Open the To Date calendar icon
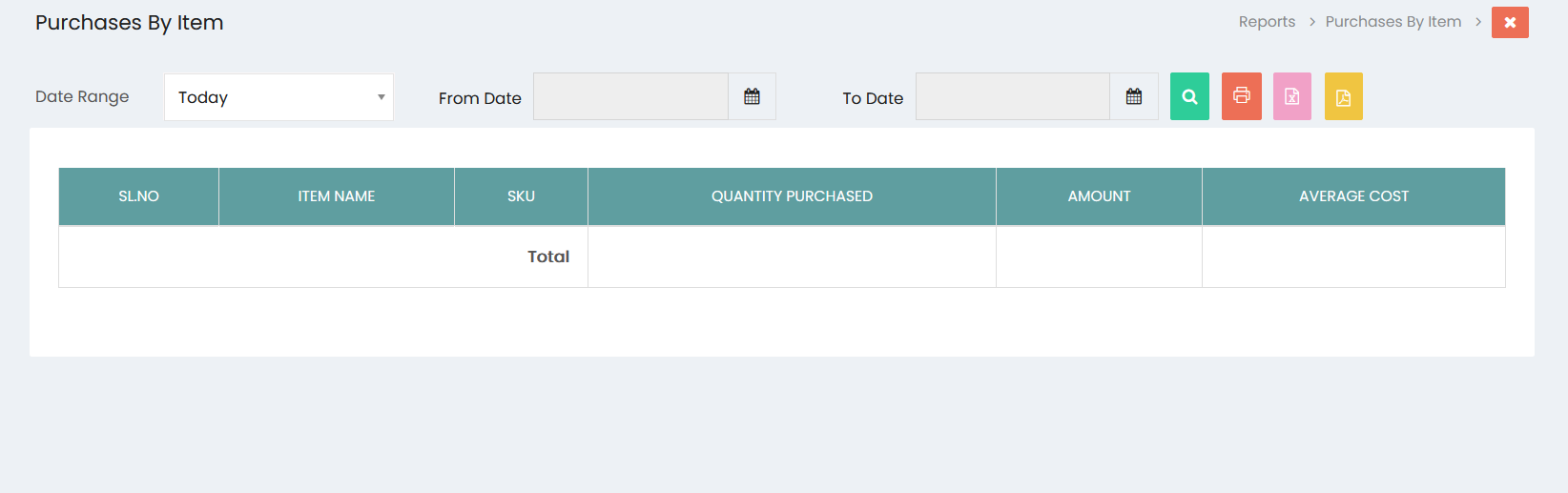Screen dimensions: 1568x493 click(1134, 96)
